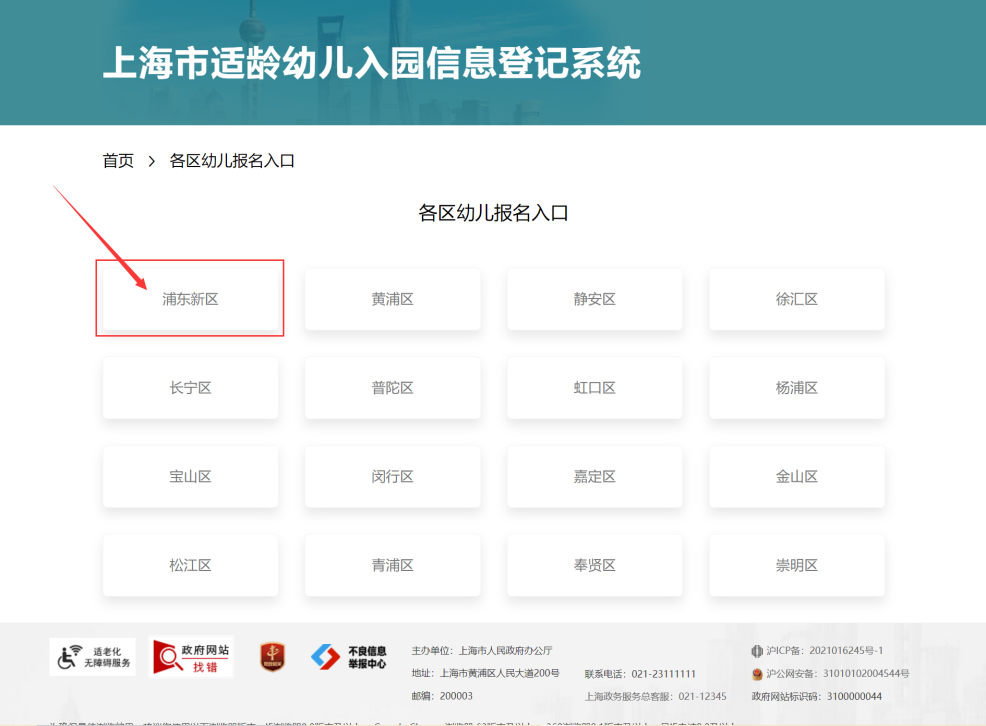
Task: Open the 嘉定区 district entry
Action: (594, 477)
